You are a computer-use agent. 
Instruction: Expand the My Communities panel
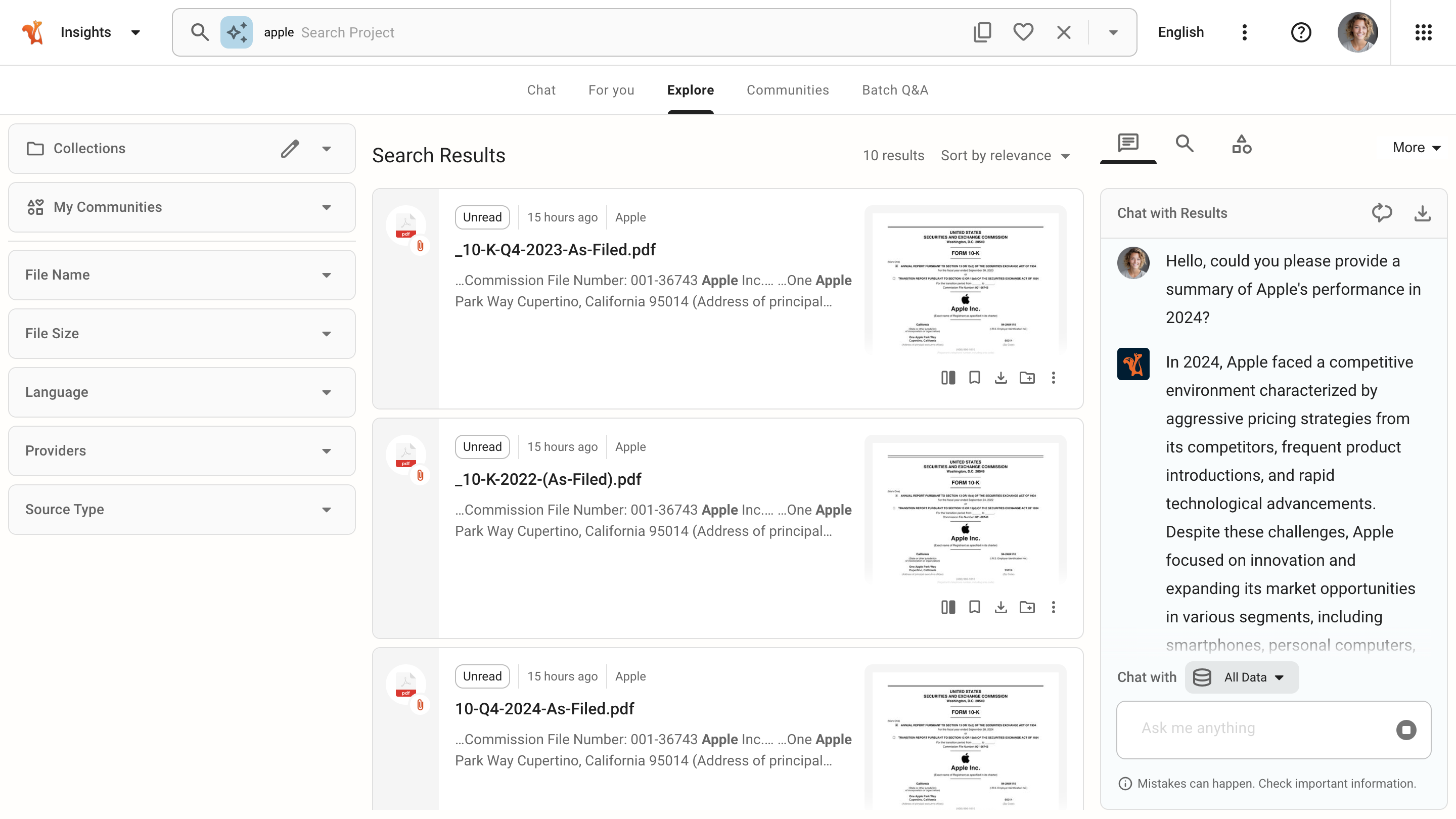point(326,207)
